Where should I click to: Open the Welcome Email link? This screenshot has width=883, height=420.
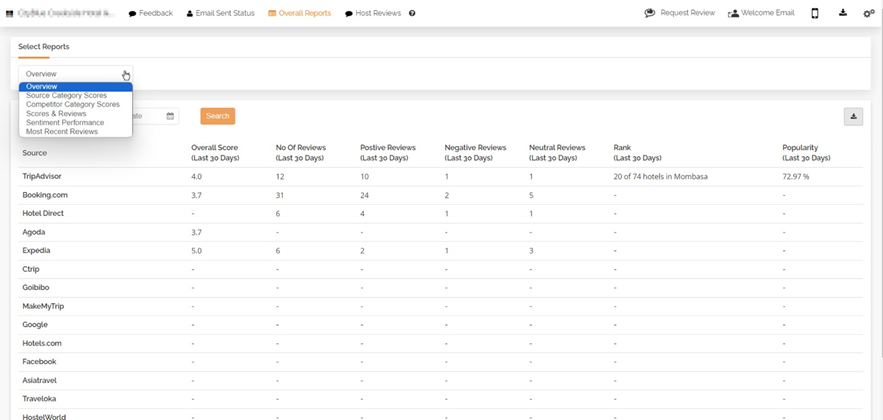(x=761, y=13)
